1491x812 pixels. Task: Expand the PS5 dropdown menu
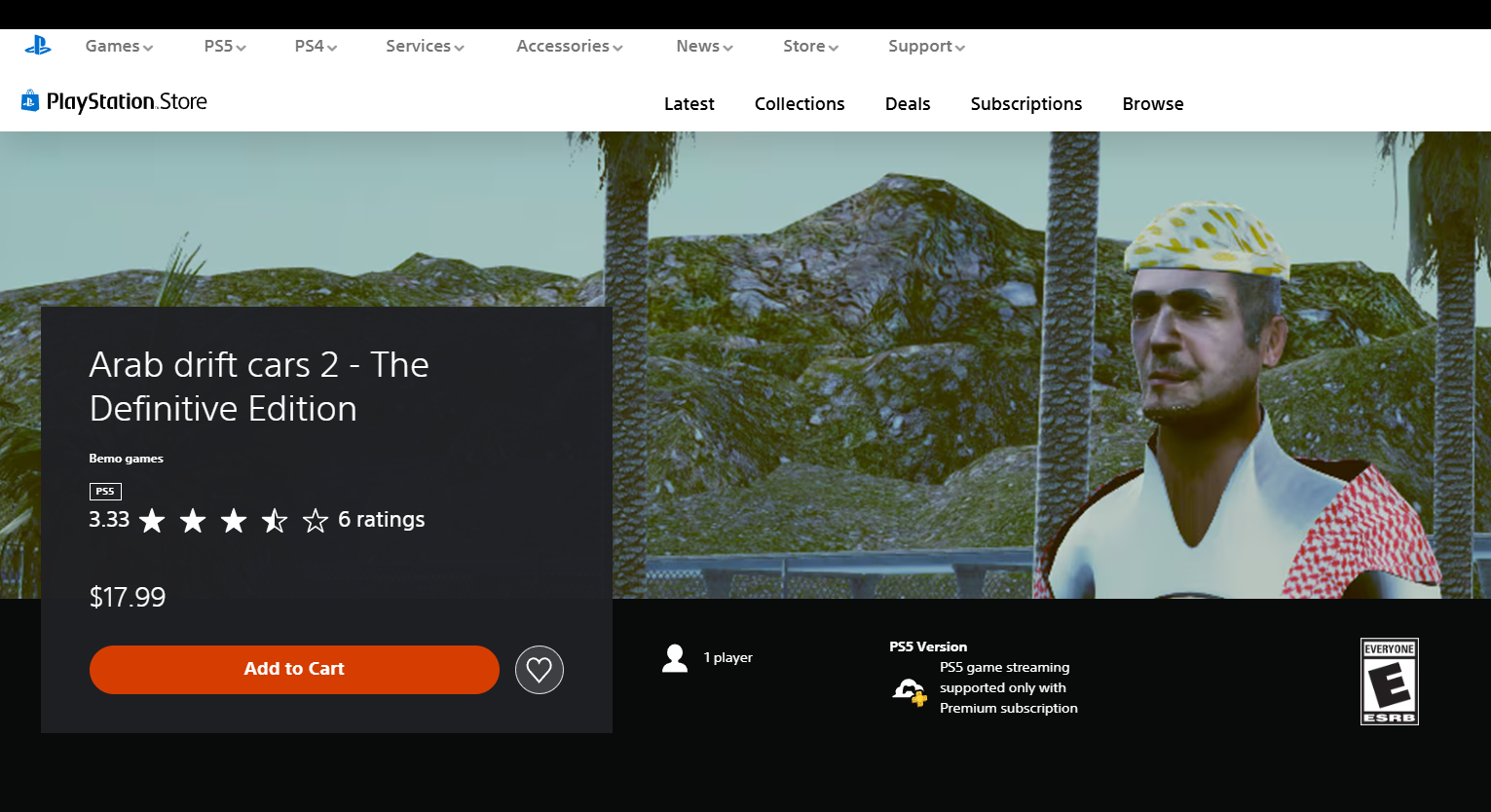click(x=225, y=46)
